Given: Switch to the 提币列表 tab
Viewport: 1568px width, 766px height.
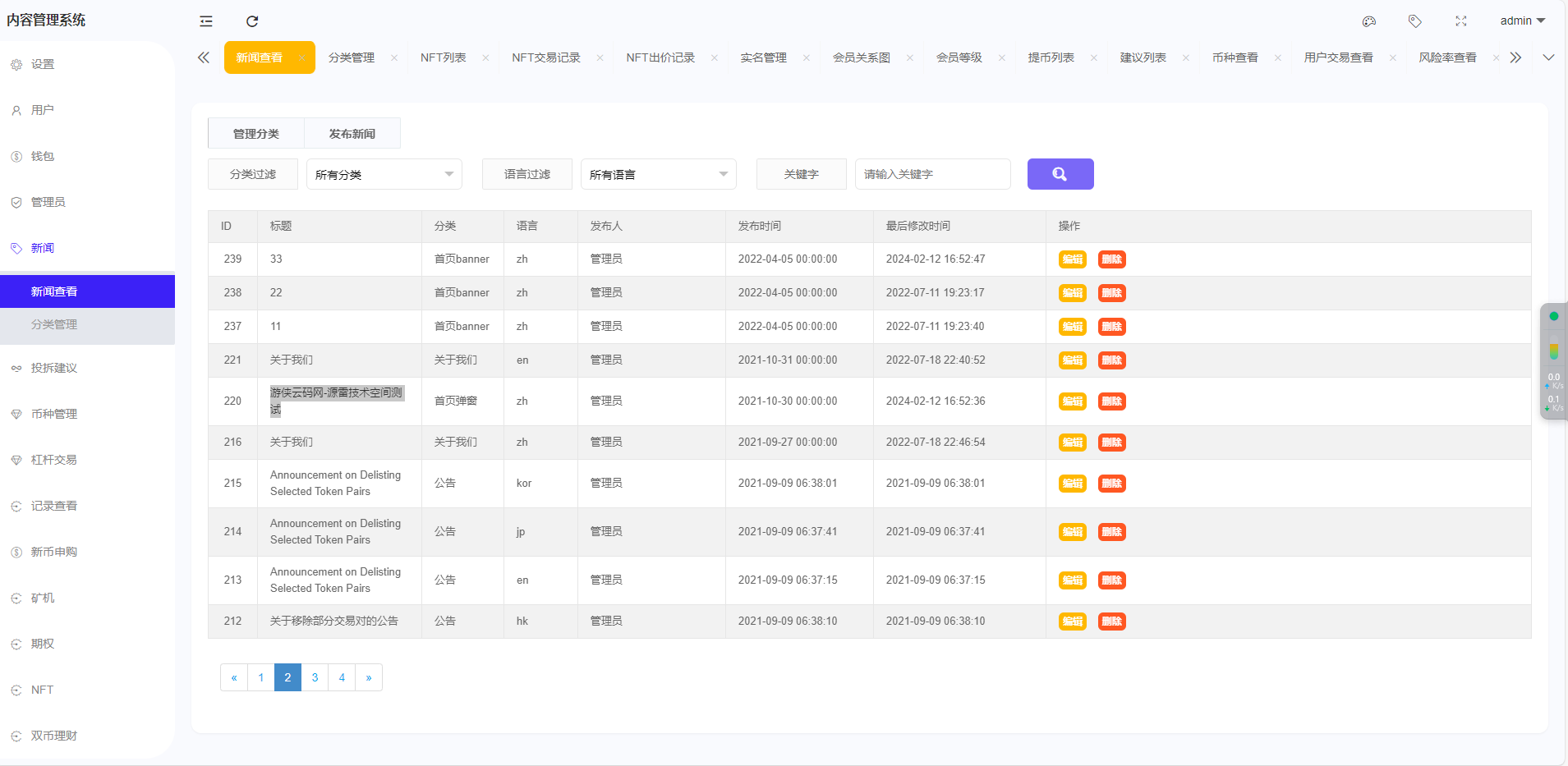Looking at the screenshot, I should 1051,57.
